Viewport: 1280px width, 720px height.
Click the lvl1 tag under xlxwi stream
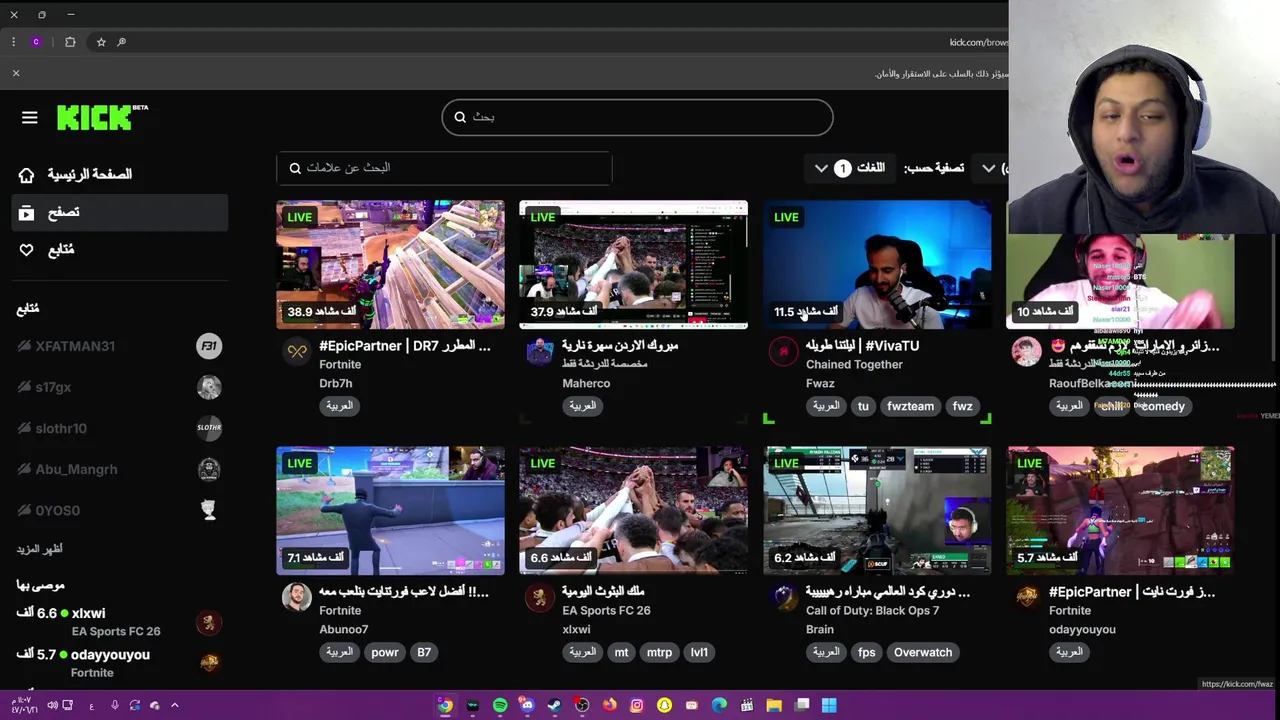699,652
